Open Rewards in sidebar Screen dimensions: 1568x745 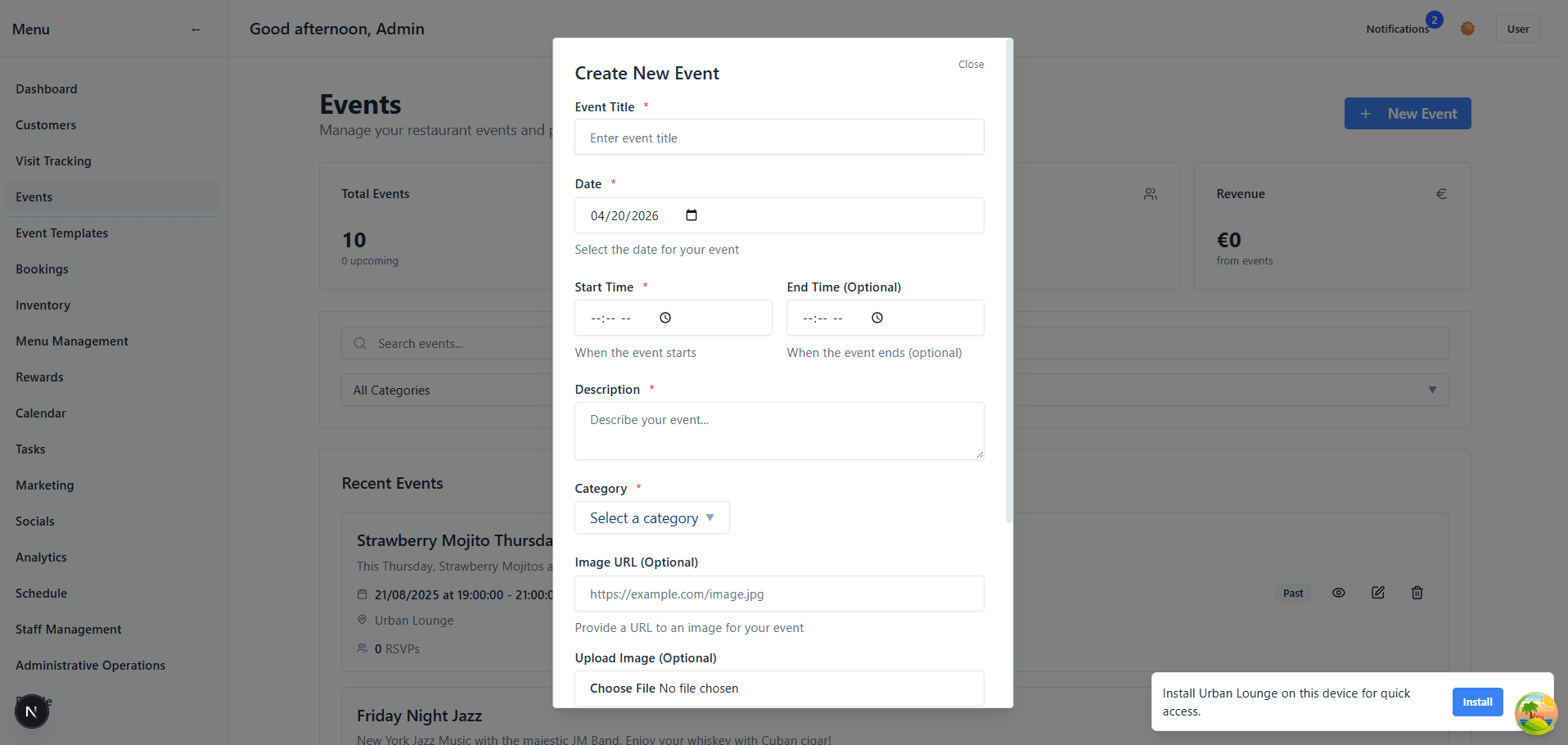pos(39,377)
